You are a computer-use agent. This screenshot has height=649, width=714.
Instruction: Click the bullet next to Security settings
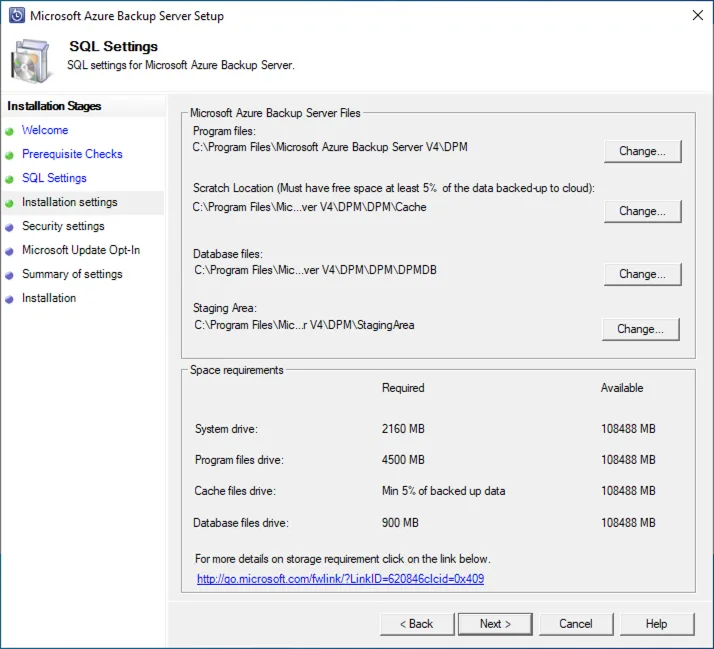tap(10, 227)
